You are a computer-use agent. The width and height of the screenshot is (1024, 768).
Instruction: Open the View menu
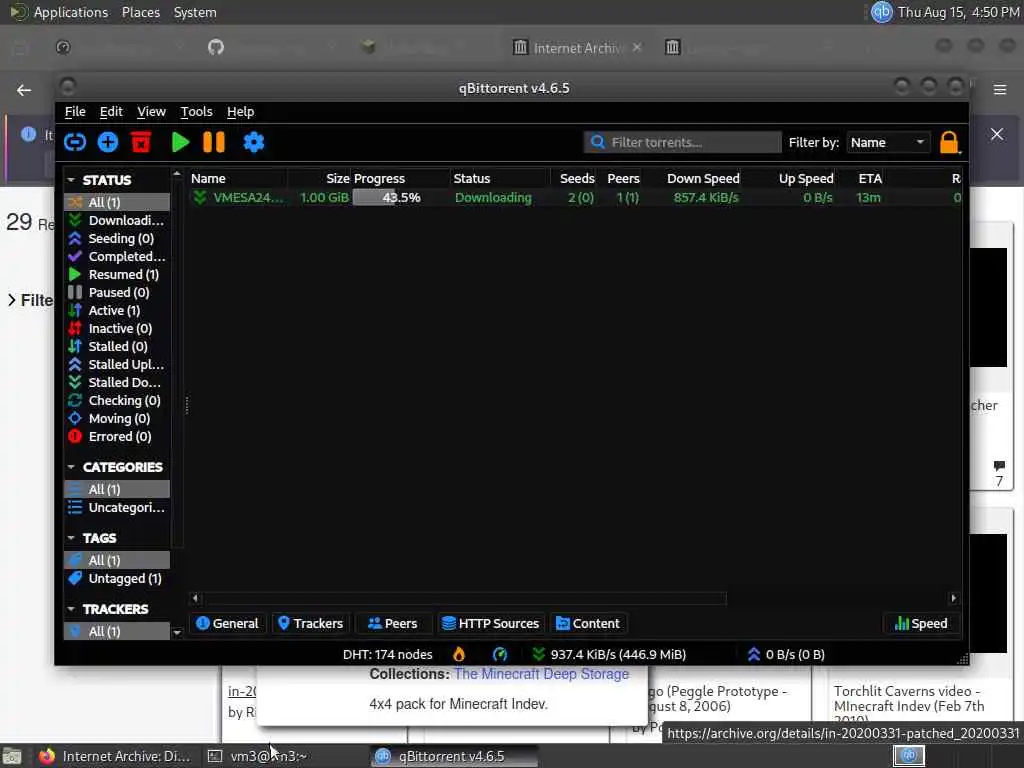pos(152,112)
